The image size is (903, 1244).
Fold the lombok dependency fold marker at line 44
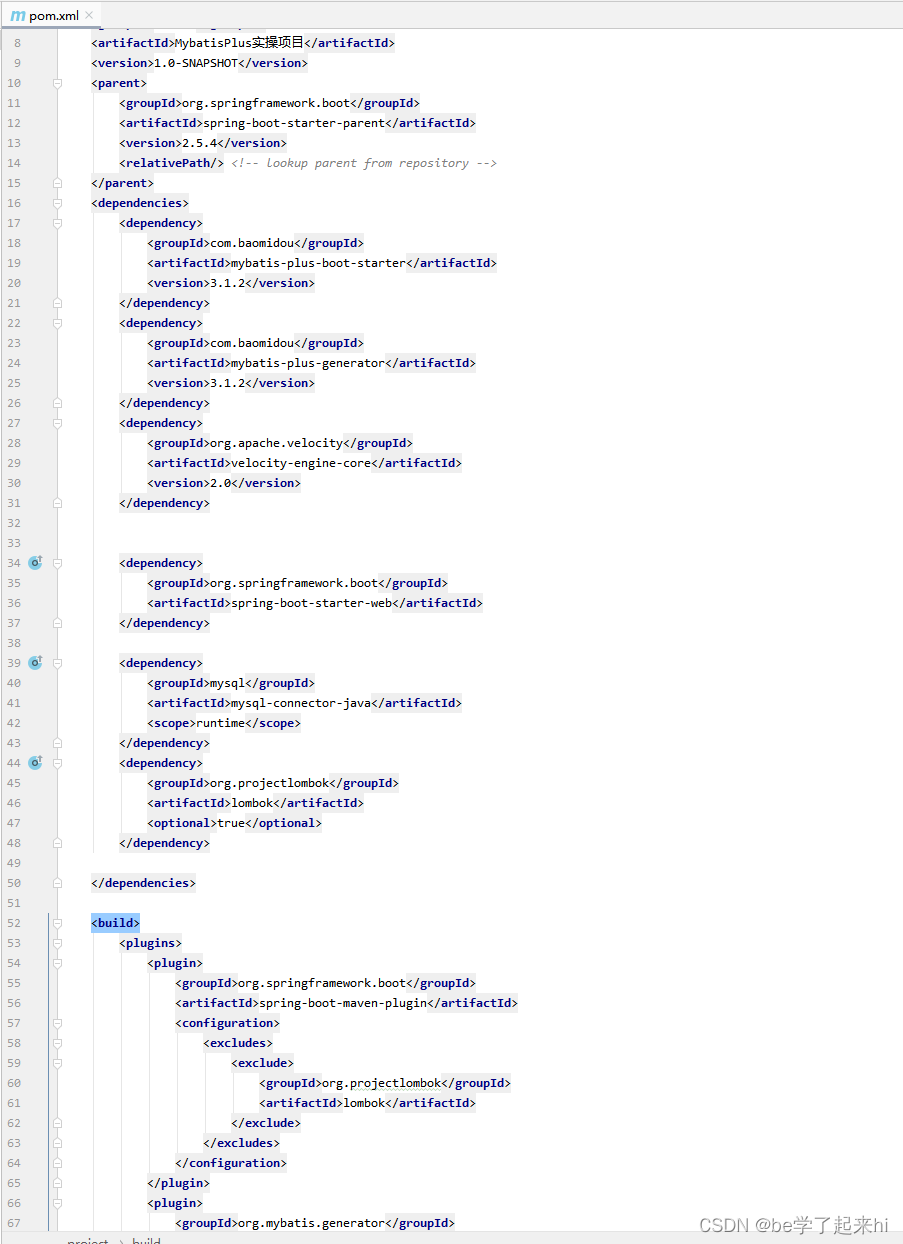58,763
